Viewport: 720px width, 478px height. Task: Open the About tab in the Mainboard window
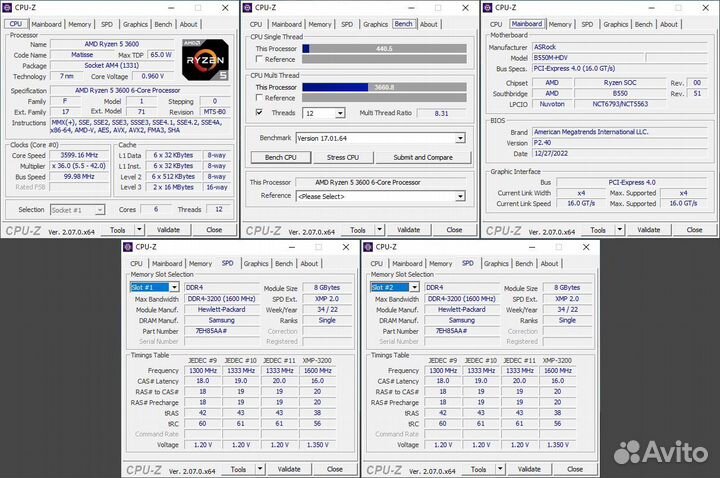click(x=669, y=24)
